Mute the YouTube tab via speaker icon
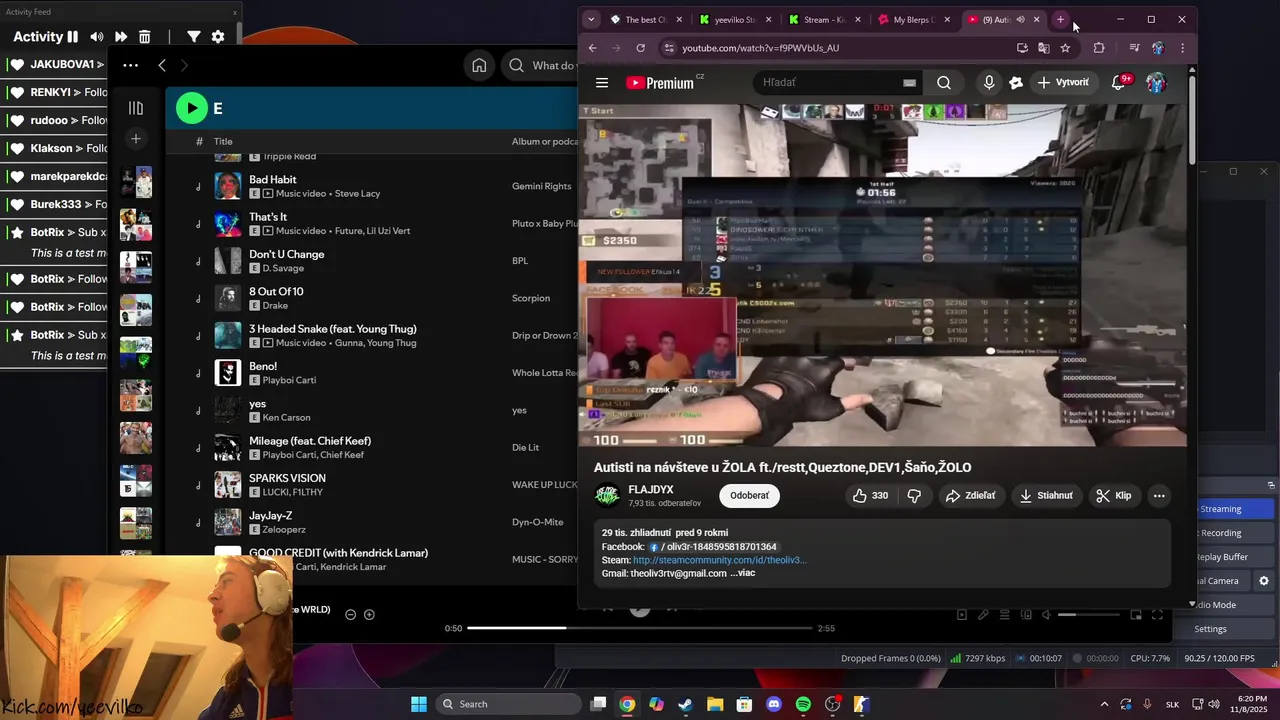This screenshot has height=720, width=1280. click(1020, 19)
